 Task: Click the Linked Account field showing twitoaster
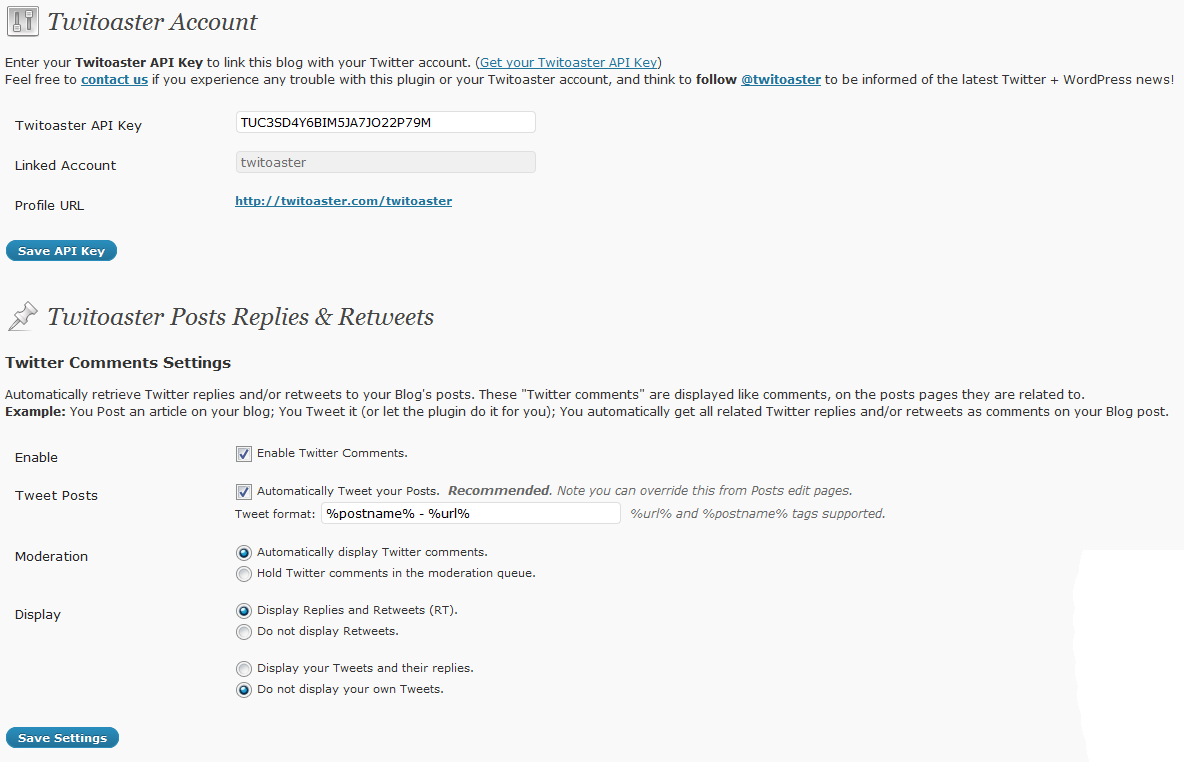coord(385,162)
